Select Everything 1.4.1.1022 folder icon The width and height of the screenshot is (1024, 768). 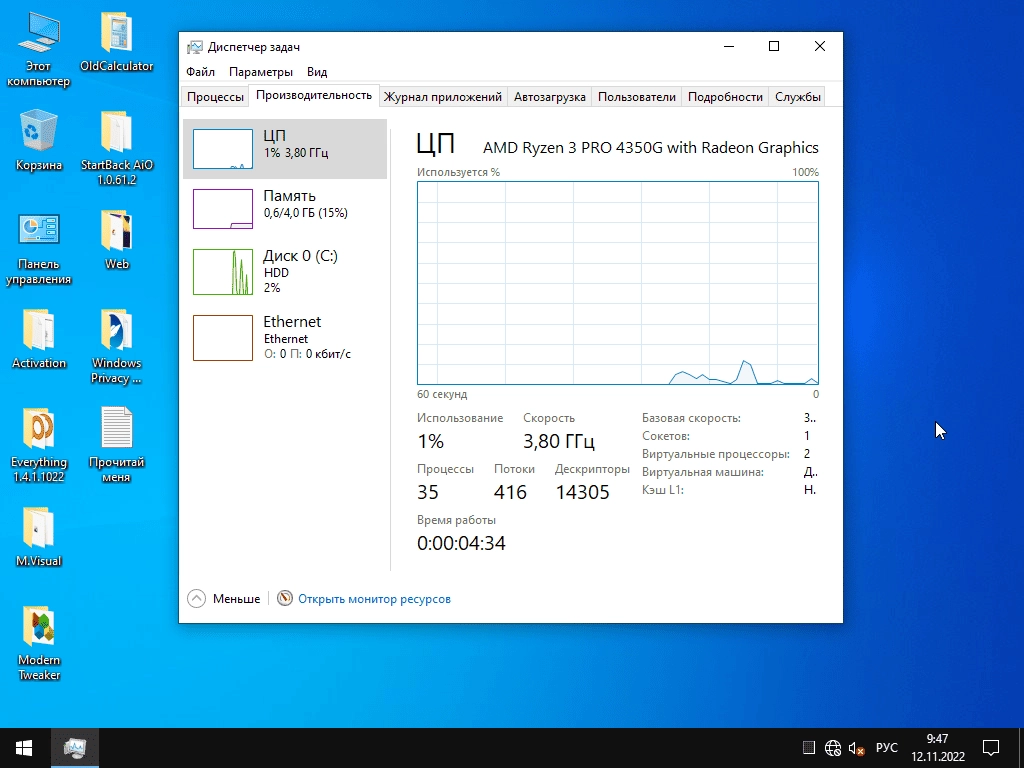39,445
